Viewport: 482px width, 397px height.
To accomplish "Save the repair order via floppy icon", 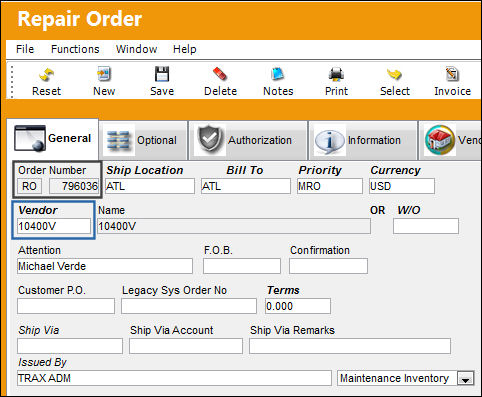I will click(162, 74).
